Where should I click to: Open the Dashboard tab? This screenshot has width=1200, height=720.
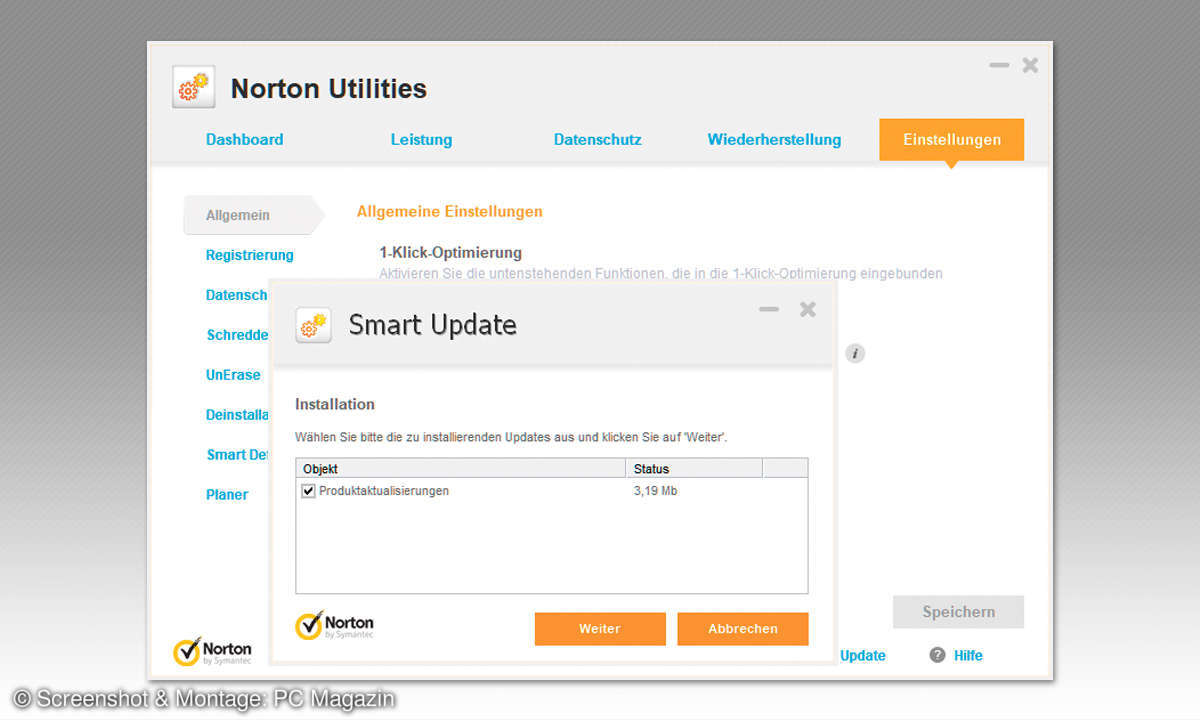[244, 139]
